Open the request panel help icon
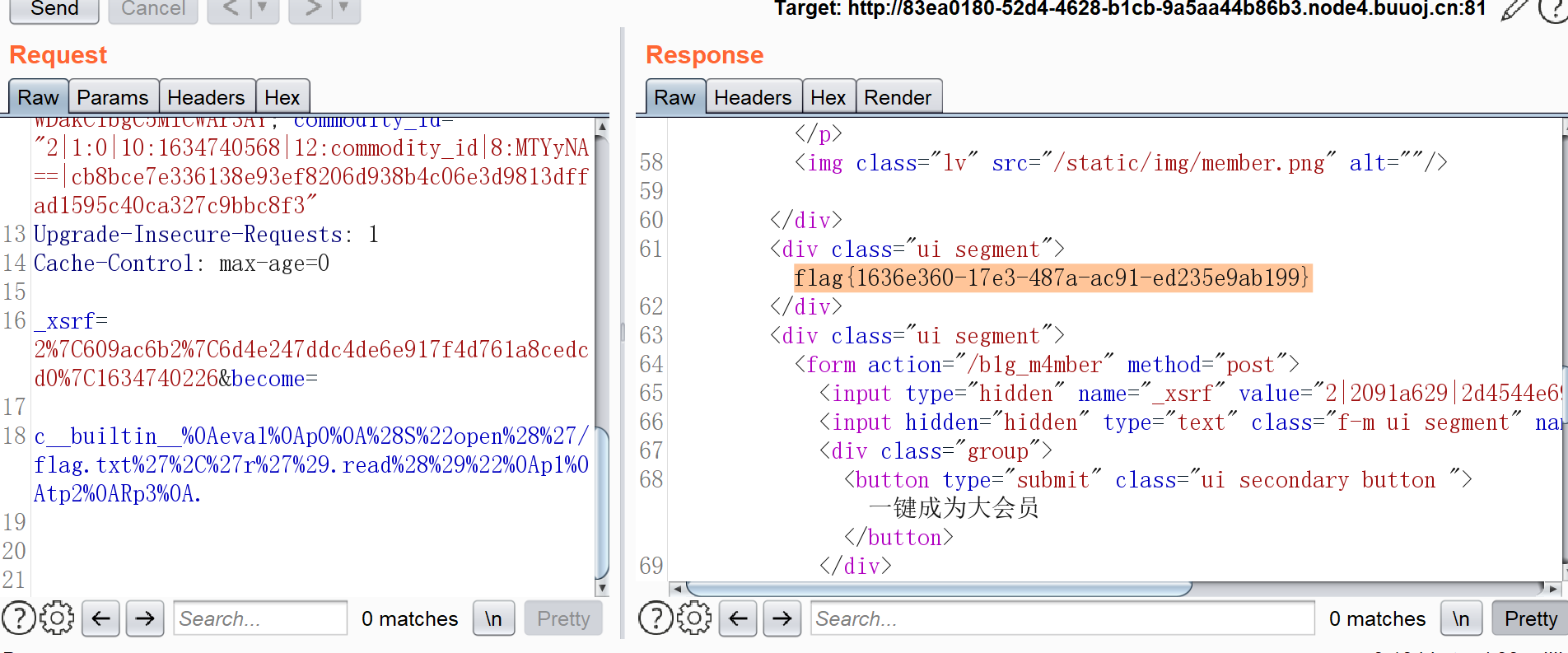Viewport: 1568px width, 653px height. tap(19, 618)
